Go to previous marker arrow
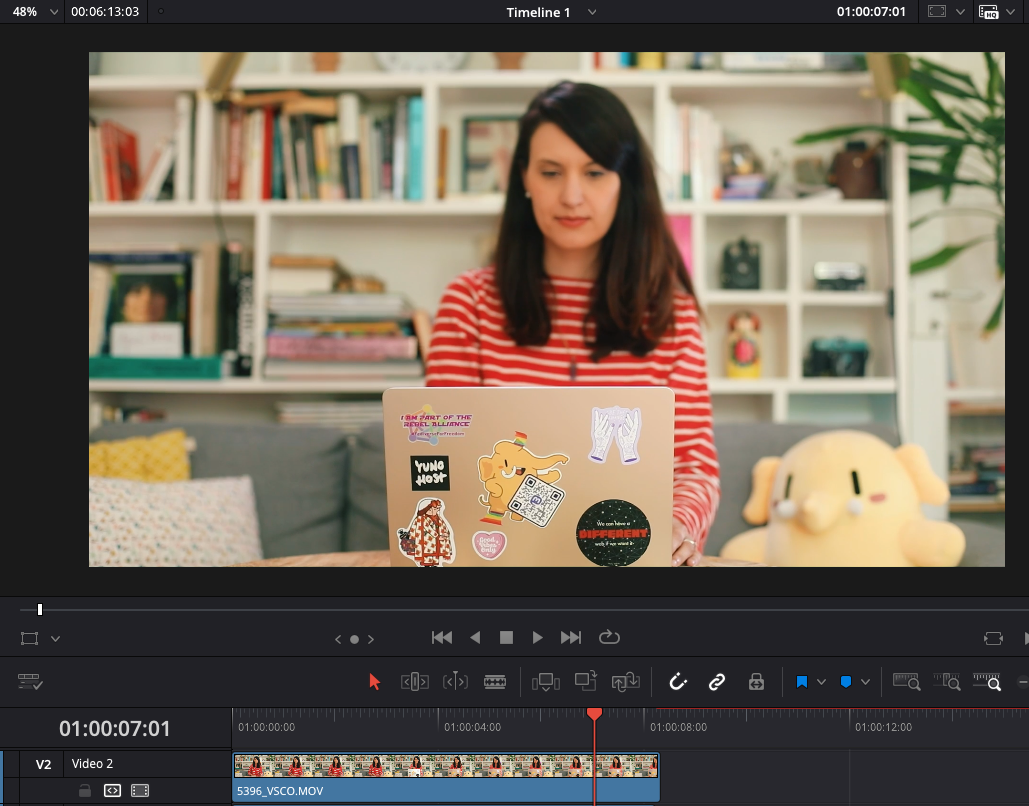Screen dimensions: 1029x806 pyautogui.click(x=338, y=639)
